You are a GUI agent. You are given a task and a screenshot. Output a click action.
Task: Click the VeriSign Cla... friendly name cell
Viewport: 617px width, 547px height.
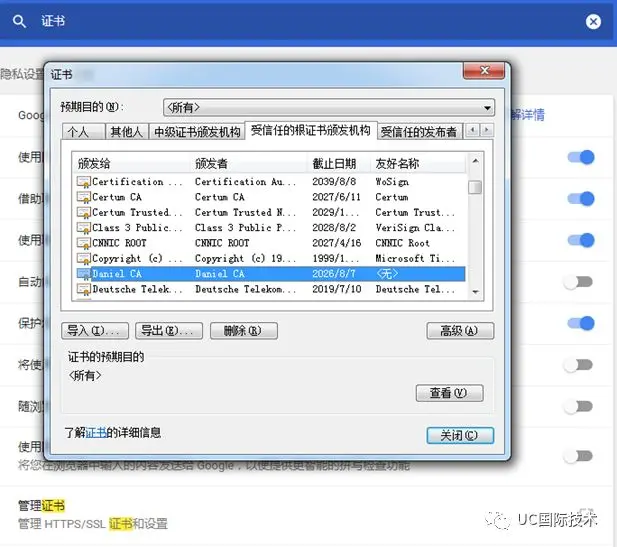415,228
